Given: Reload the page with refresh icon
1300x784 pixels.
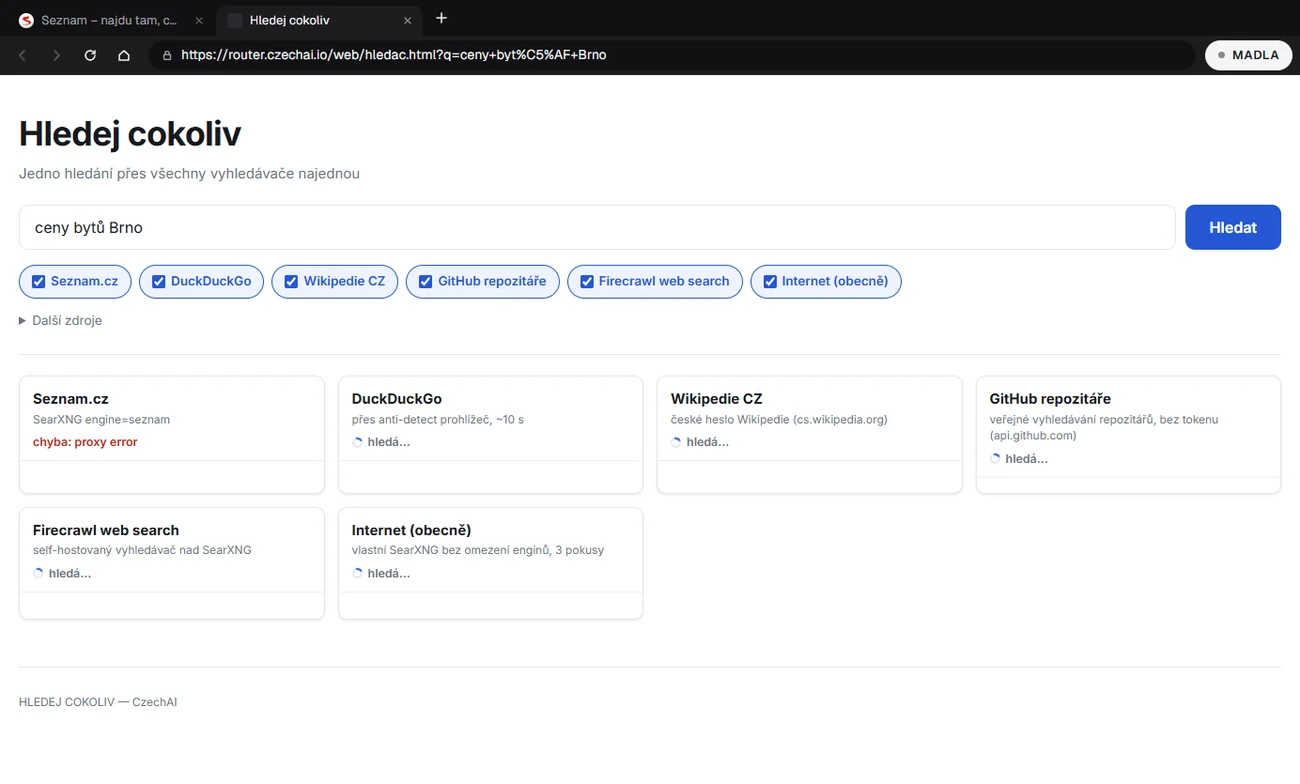Looking at the screenshot, I should [90, 55].
